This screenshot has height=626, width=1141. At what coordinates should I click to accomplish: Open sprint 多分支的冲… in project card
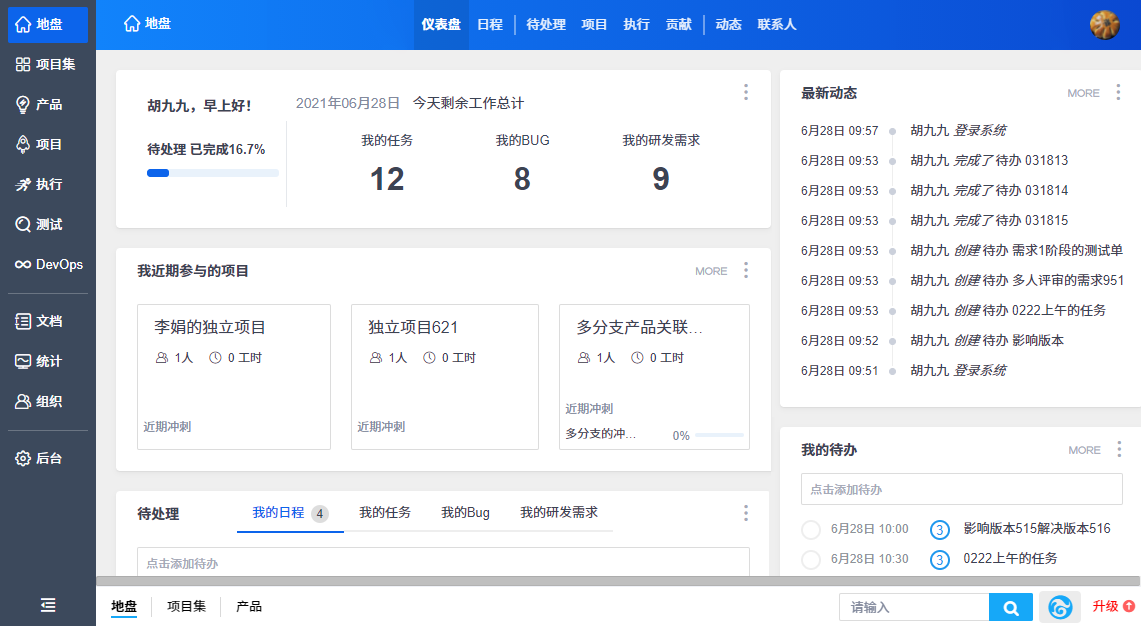point(600,434)
